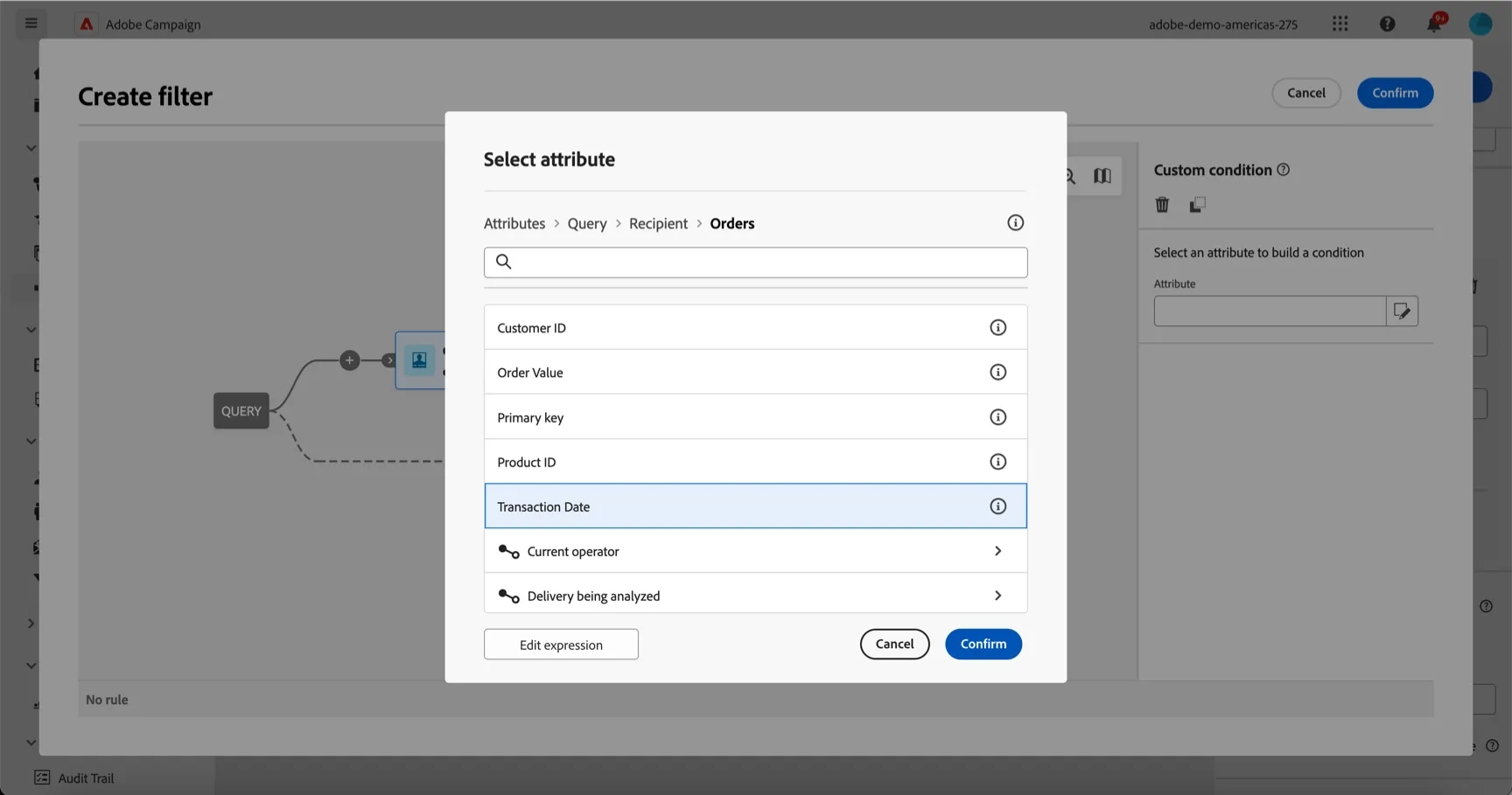Screen dimensions: 1512x795
Task: Open the notifications bell
Action: [x=1434, y=24]
